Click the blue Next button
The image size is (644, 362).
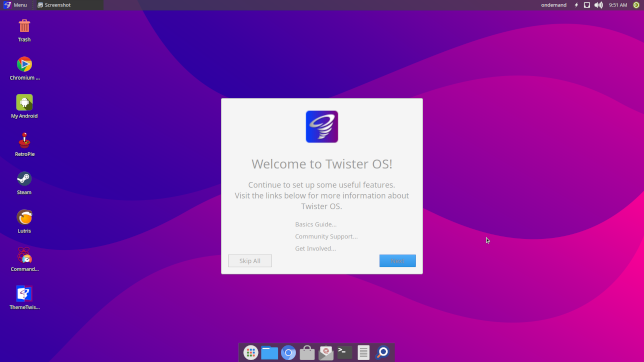(397, 261)
